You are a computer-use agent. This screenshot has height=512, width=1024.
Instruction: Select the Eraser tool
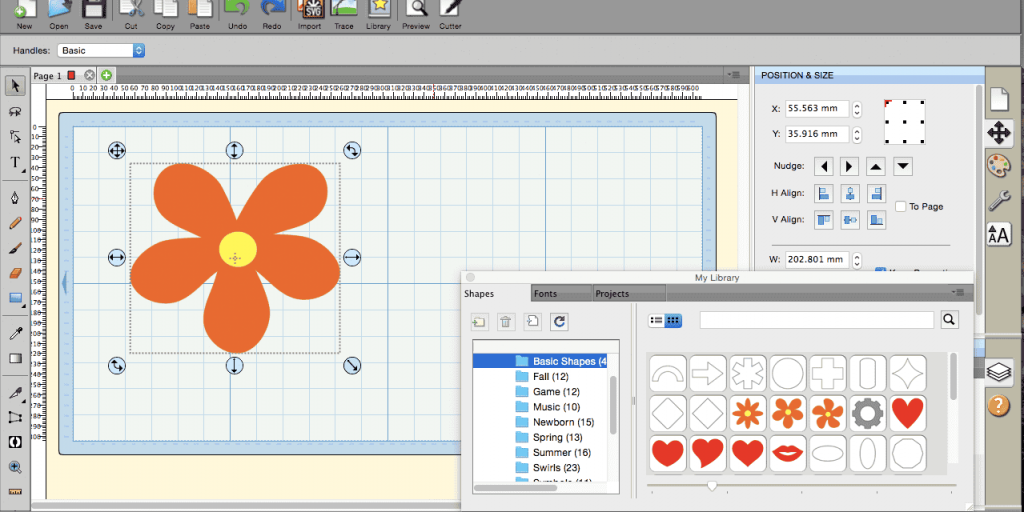point(15,274)
